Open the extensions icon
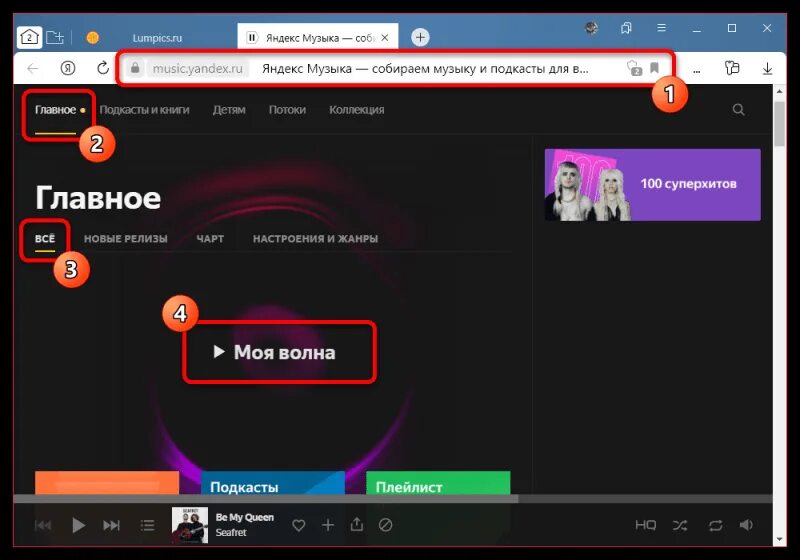Viewport: 800px width, 560px height. click(x=732, y=68)
